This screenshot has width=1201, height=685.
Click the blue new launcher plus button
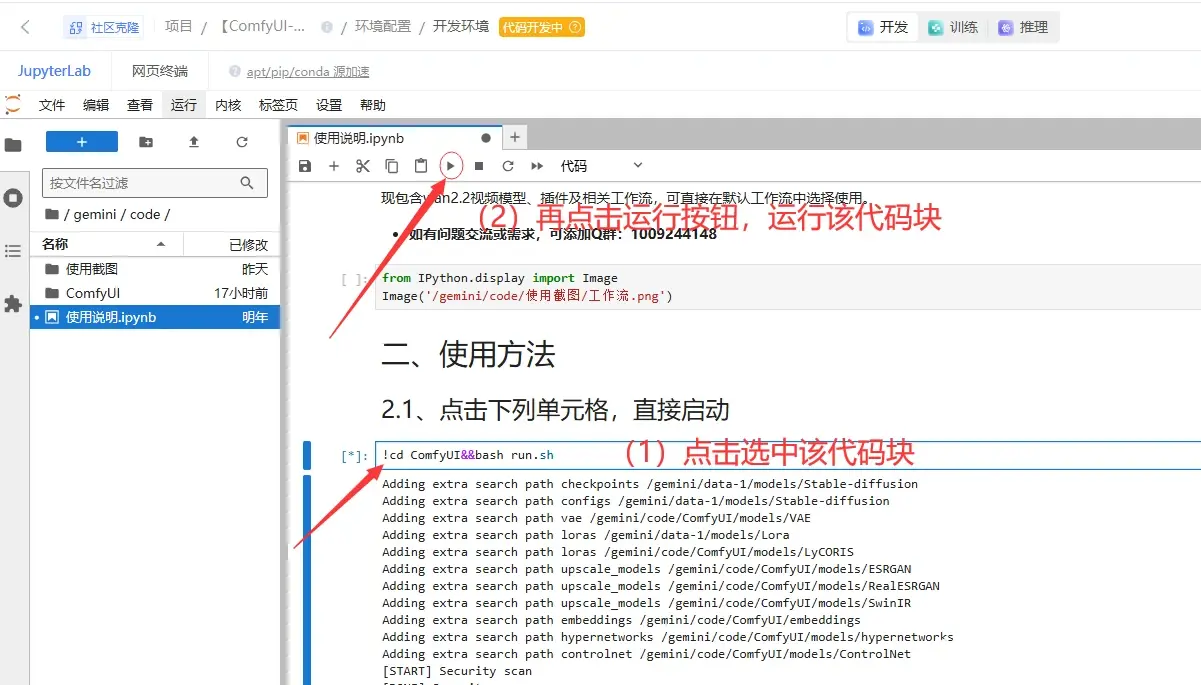click(x=82, y=142)
